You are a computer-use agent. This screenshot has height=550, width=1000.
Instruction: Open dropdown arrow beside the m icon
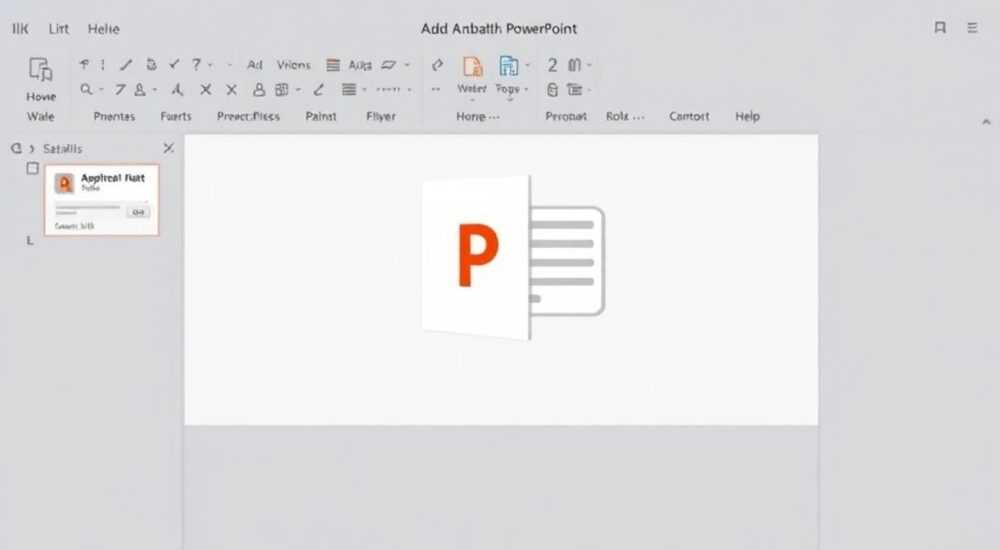click(x=589, y=65)
